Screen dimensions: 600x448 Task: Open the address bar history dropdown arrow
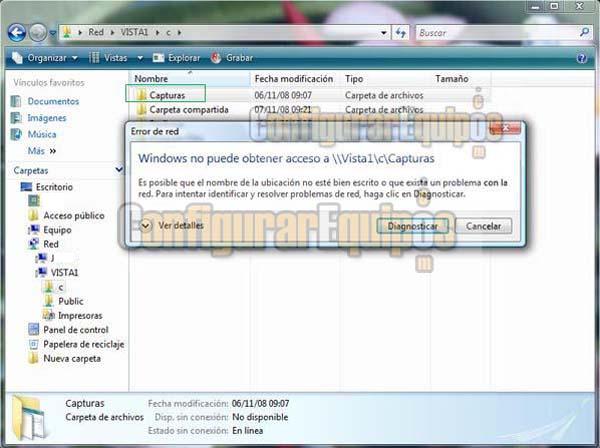coord(383,33)
